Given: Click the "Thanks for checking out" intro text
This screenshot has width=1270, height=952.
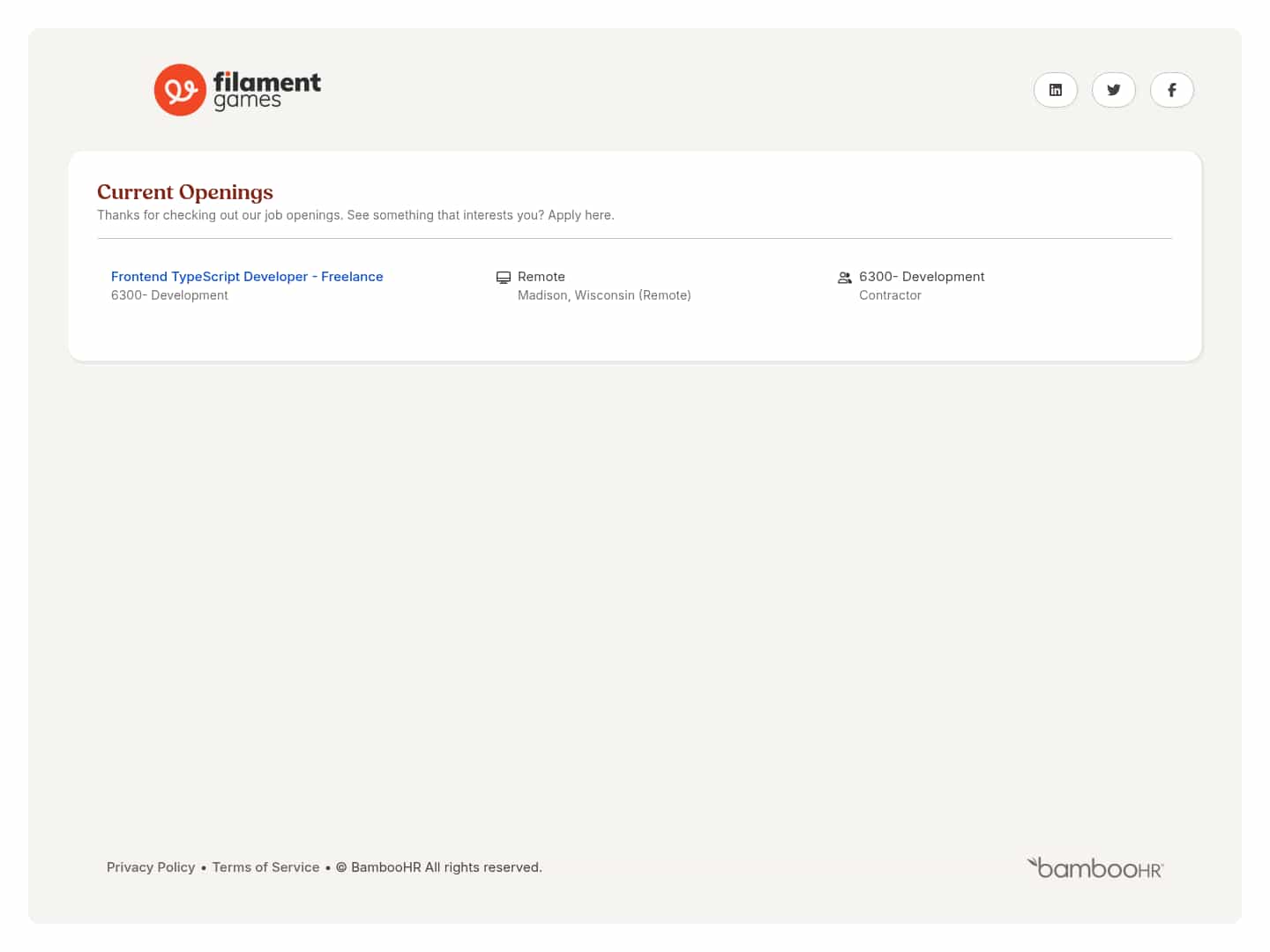Looking at the screenshot, I should [x=355, y=215].
